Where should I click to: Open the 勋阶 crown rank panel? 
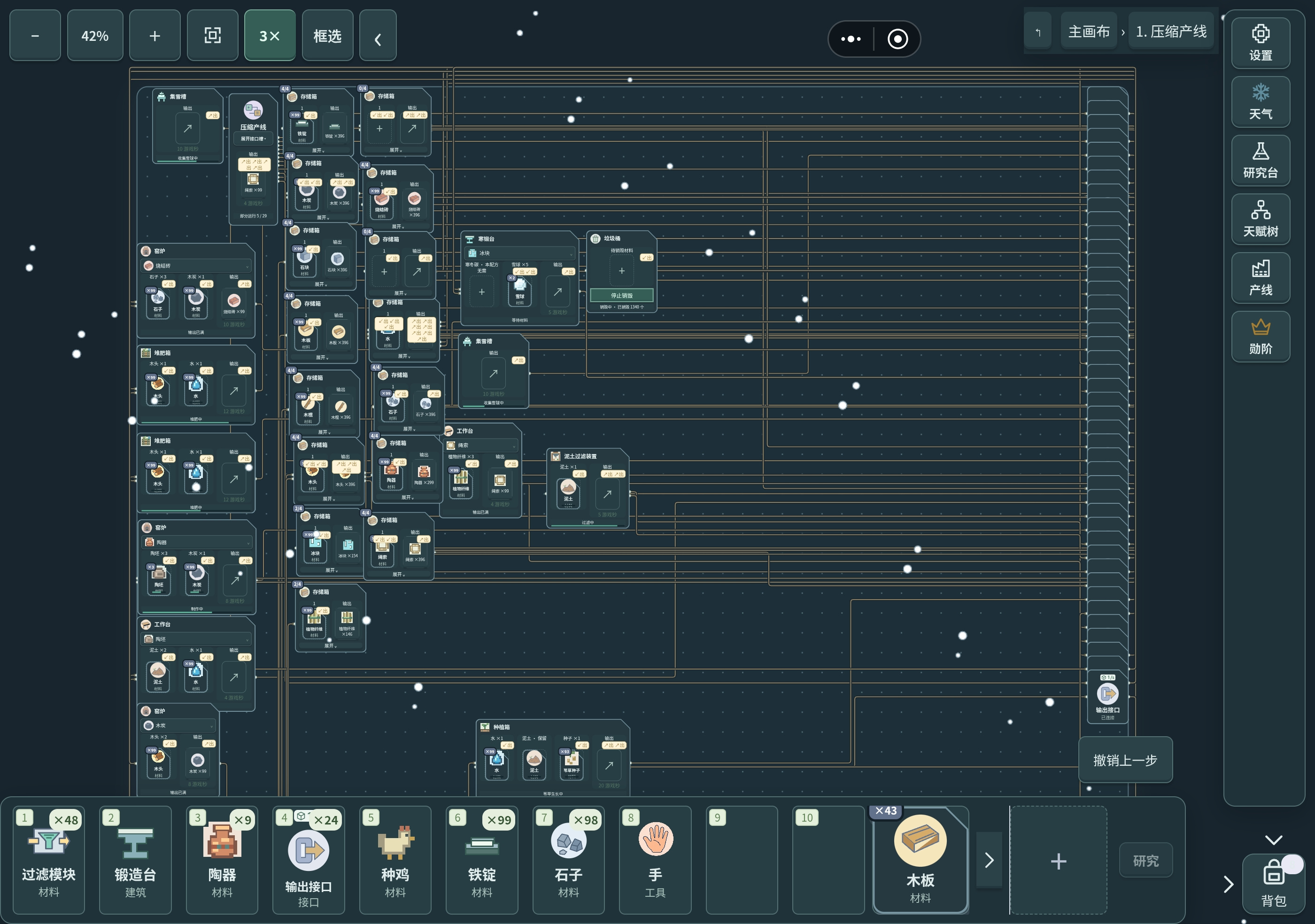pyautogui.click(x=1260, y=337)
